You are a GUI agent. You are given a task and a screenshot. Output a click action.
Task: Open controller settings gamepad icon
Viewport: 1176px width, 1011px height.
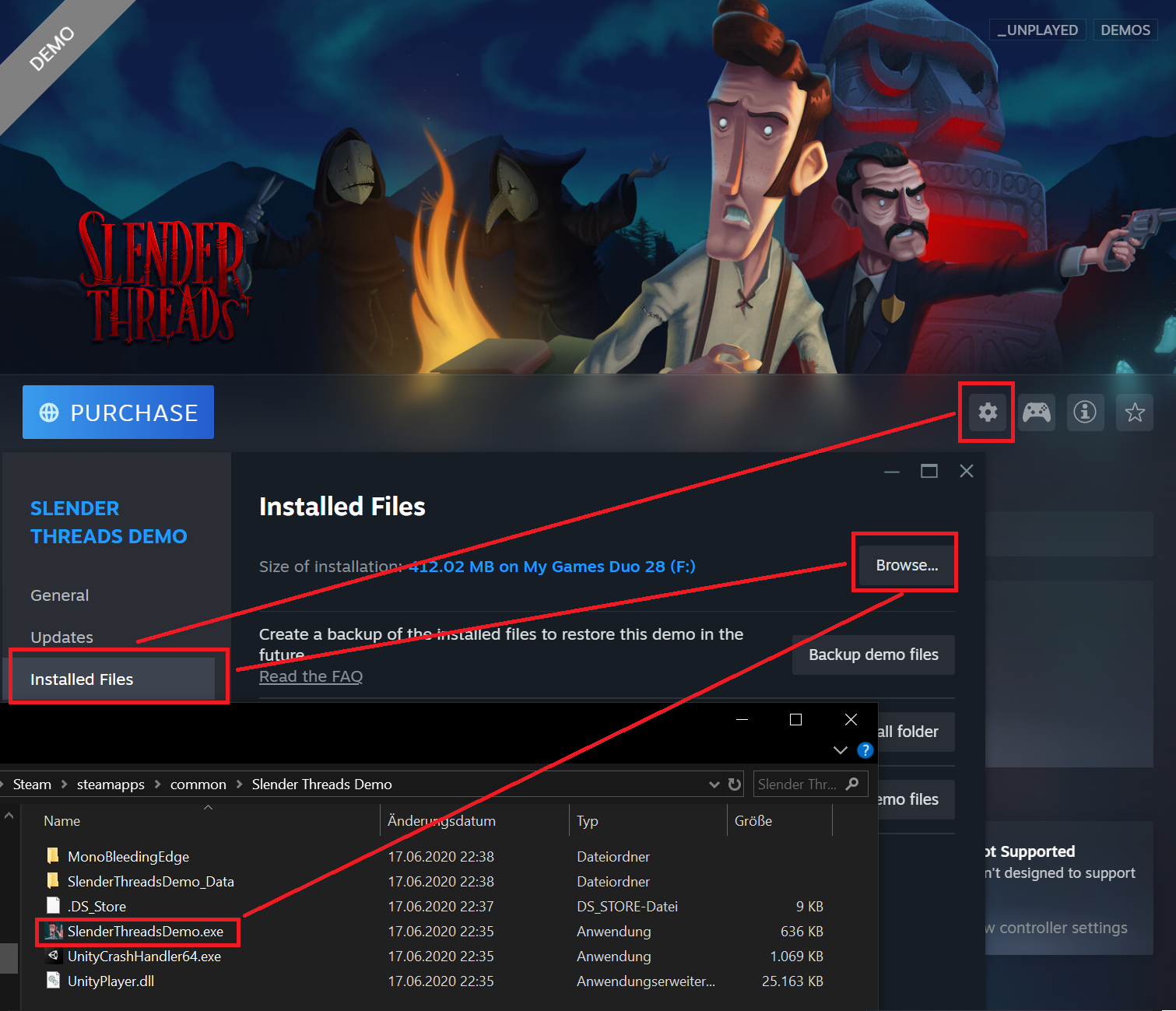1037,412
